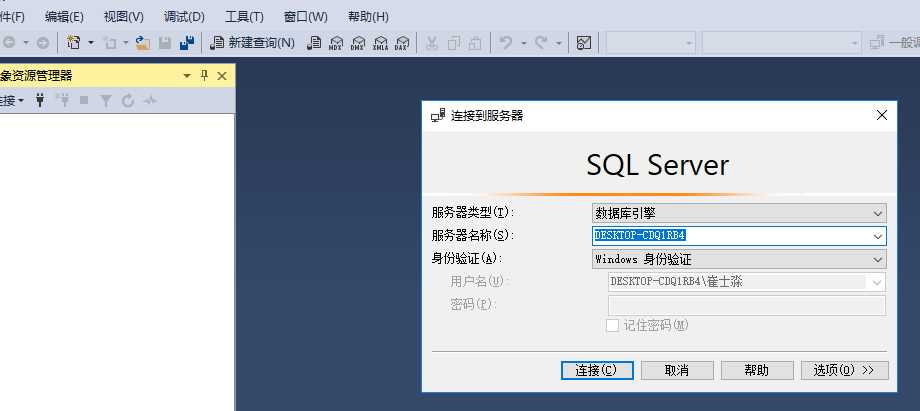Expand the 服务器名称 dropdown arrow

877,236
